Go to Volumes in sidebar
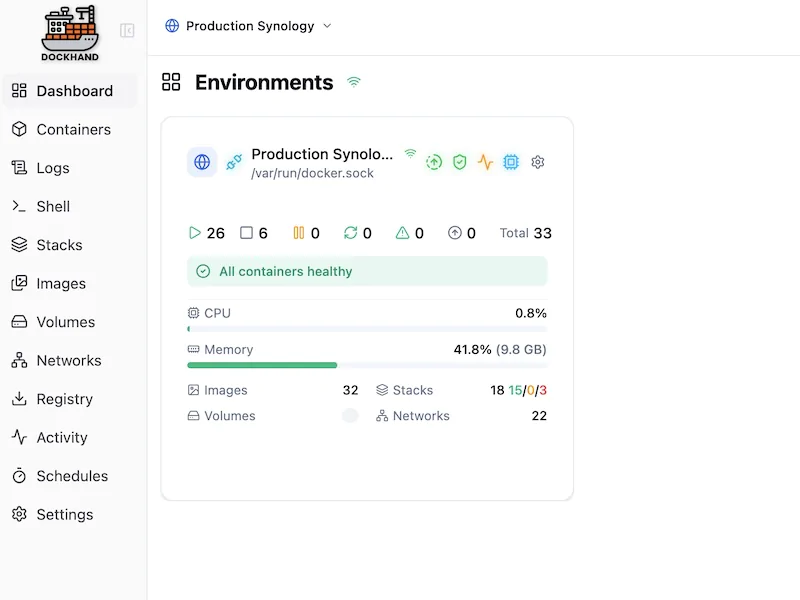The image size is (800, 600). [x=70, y=322]
